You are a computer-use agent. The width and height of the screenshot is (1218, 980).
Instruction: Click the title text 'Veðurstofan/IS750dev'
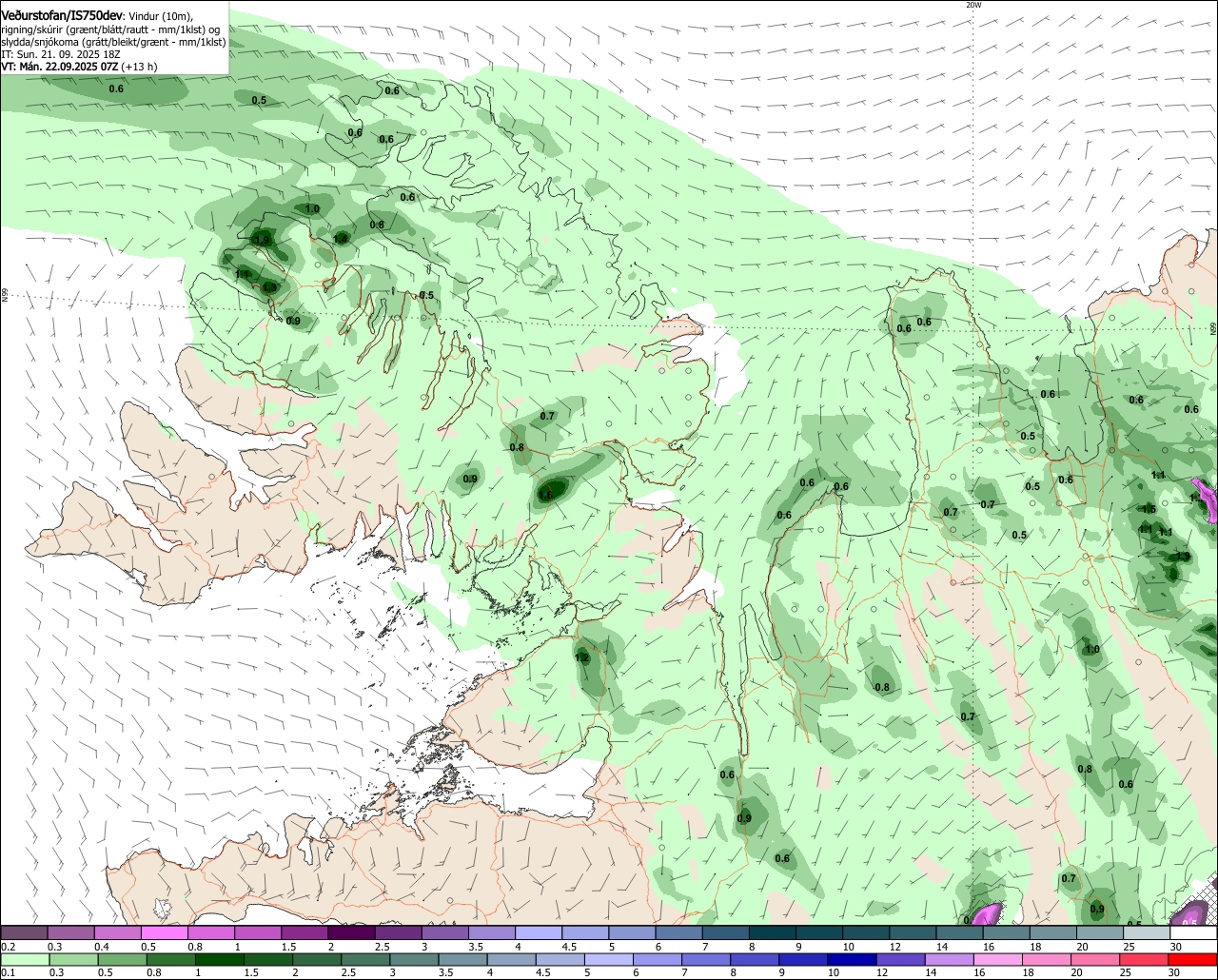(63, 15)
